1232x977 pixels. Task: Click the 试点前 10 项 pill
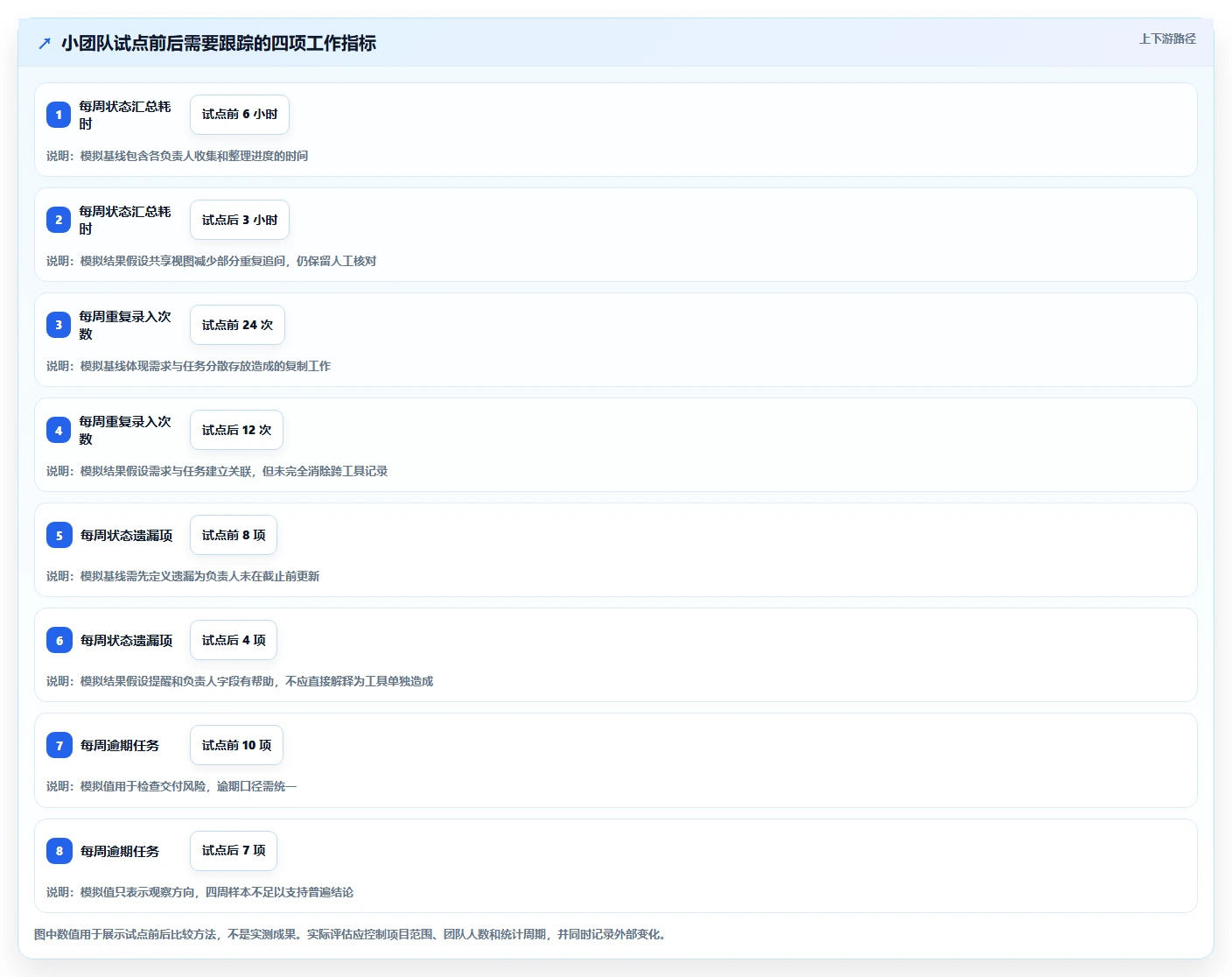point(236,745)
